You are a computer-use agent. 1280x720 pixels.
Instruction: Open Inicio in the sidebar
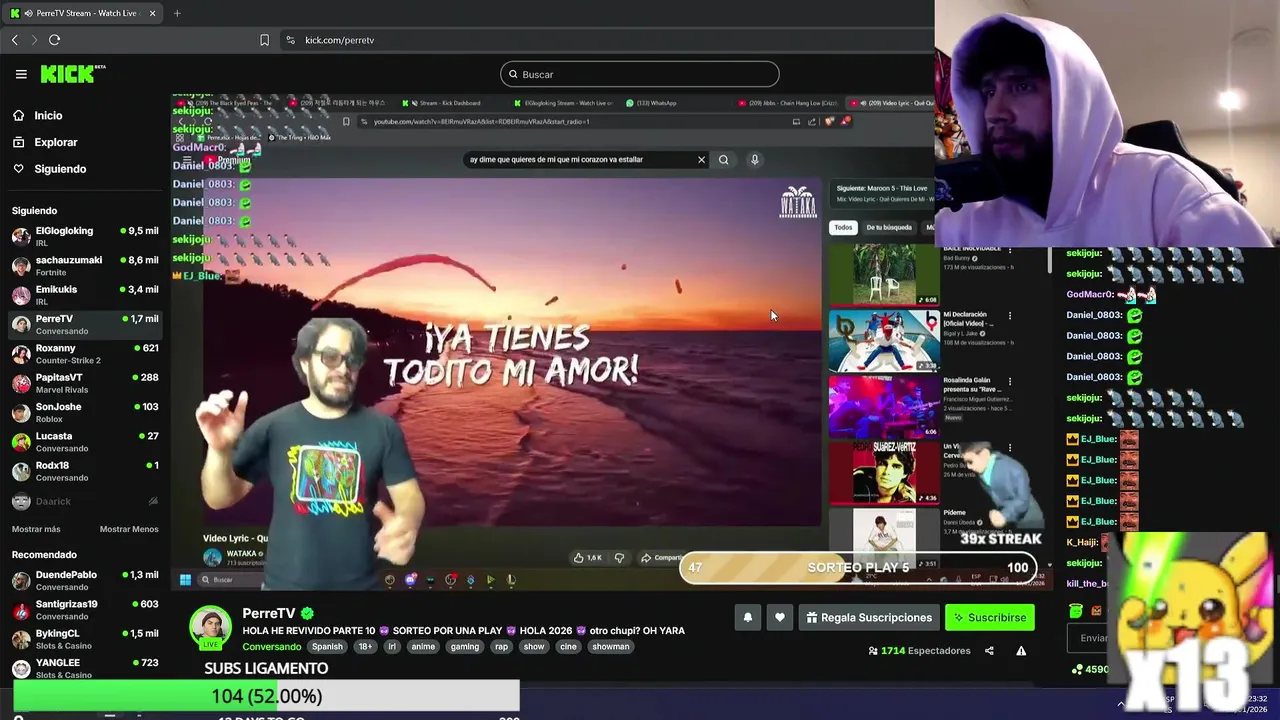tap(48, 116)
